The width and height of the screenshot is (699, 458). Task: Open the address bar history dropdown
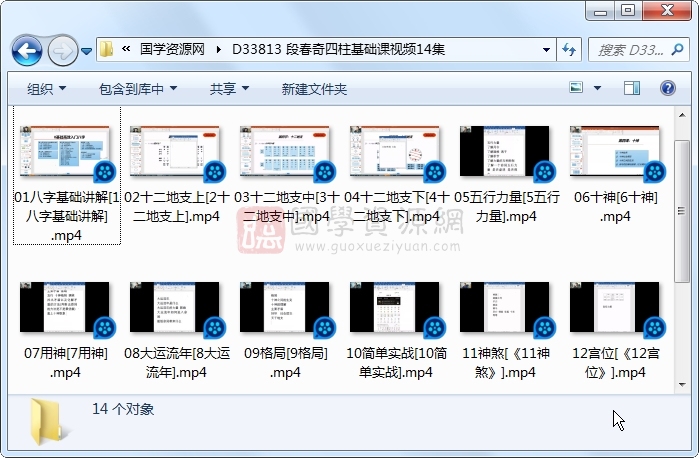pyautogui.click(x=546, y=50)
